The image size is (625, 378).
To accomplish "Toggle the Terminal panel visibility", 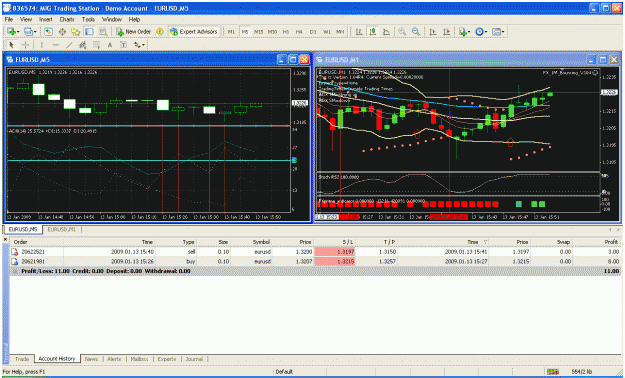I will 89,32.
